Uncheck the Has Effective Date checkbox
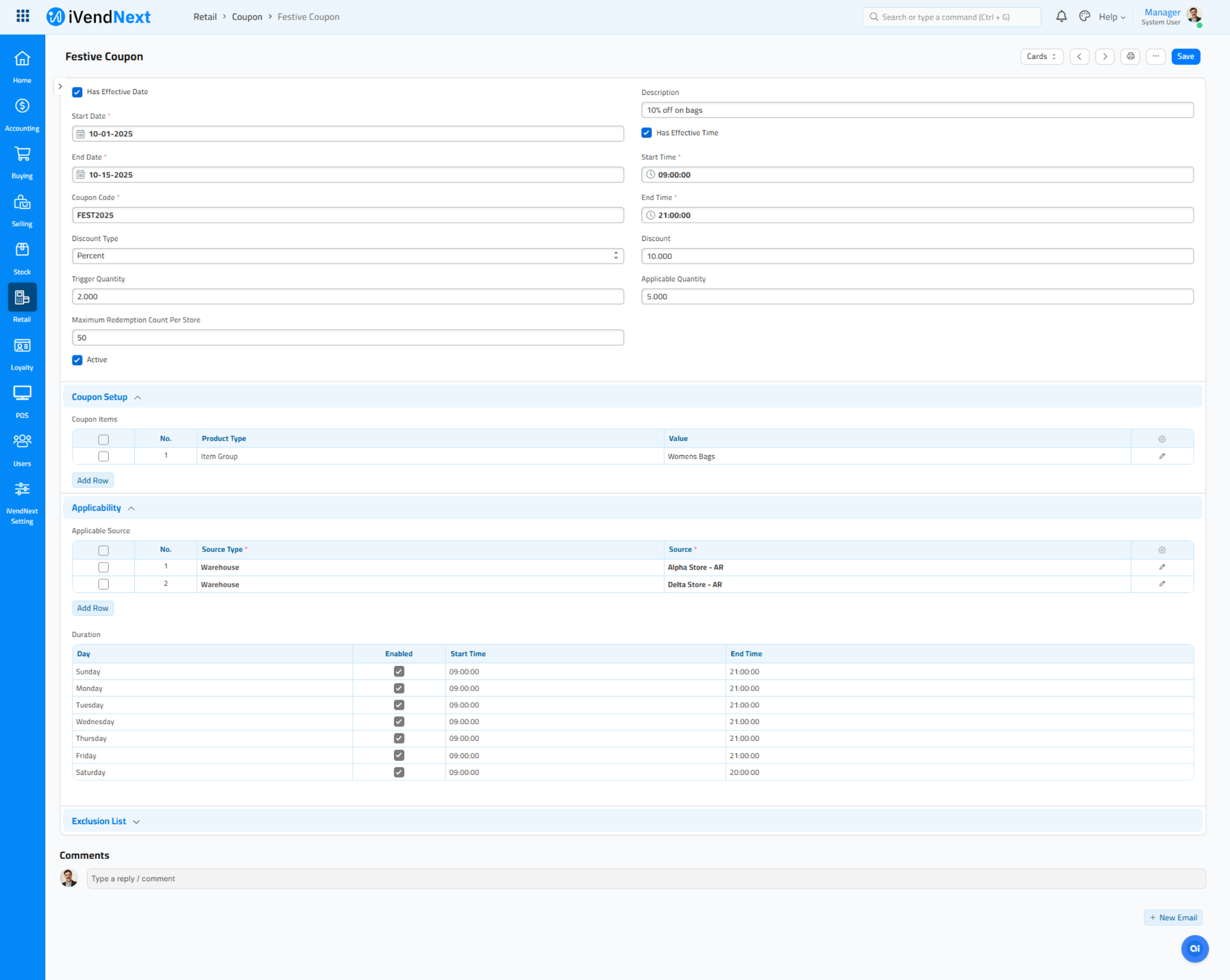 click(x=77, y=92)
